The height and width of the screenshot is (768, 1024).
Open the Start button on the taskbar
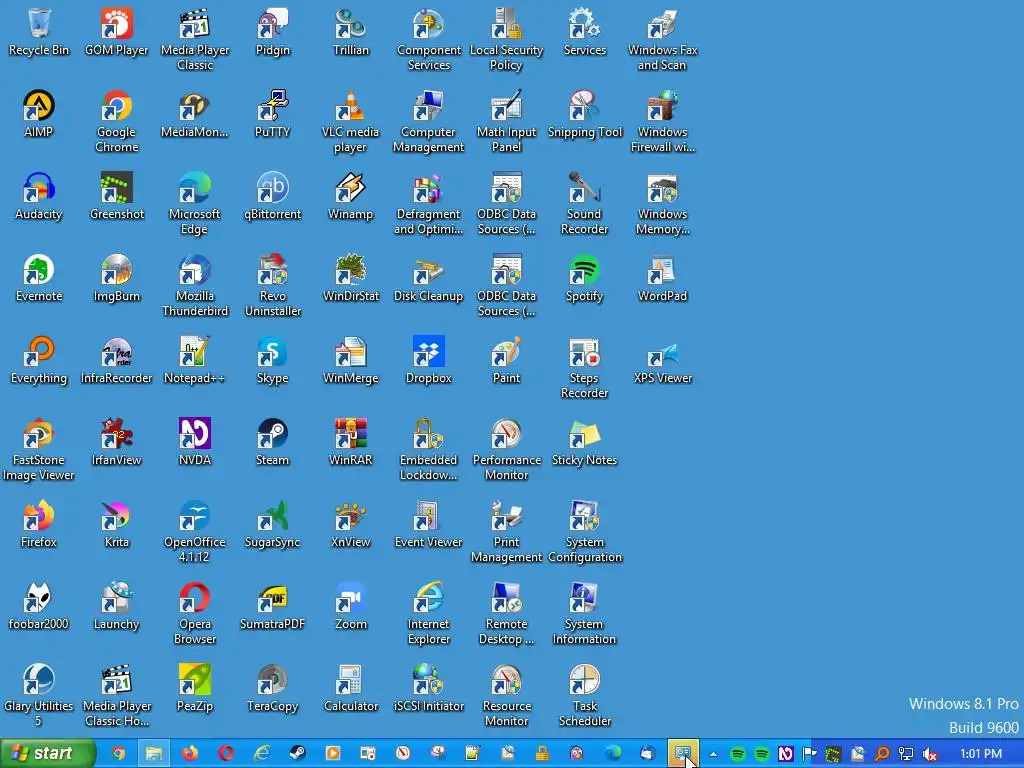[47, 754]
